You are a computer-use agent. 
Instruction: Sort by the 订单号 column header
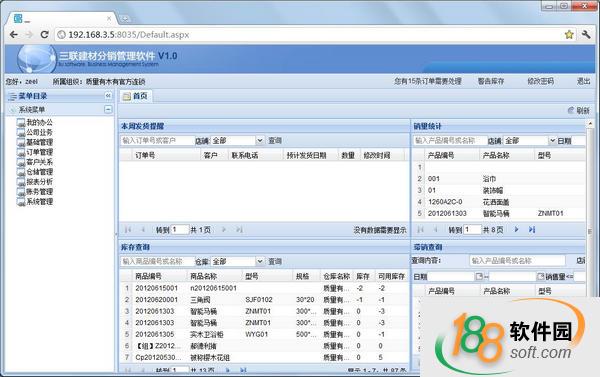[x=165, y=155]
